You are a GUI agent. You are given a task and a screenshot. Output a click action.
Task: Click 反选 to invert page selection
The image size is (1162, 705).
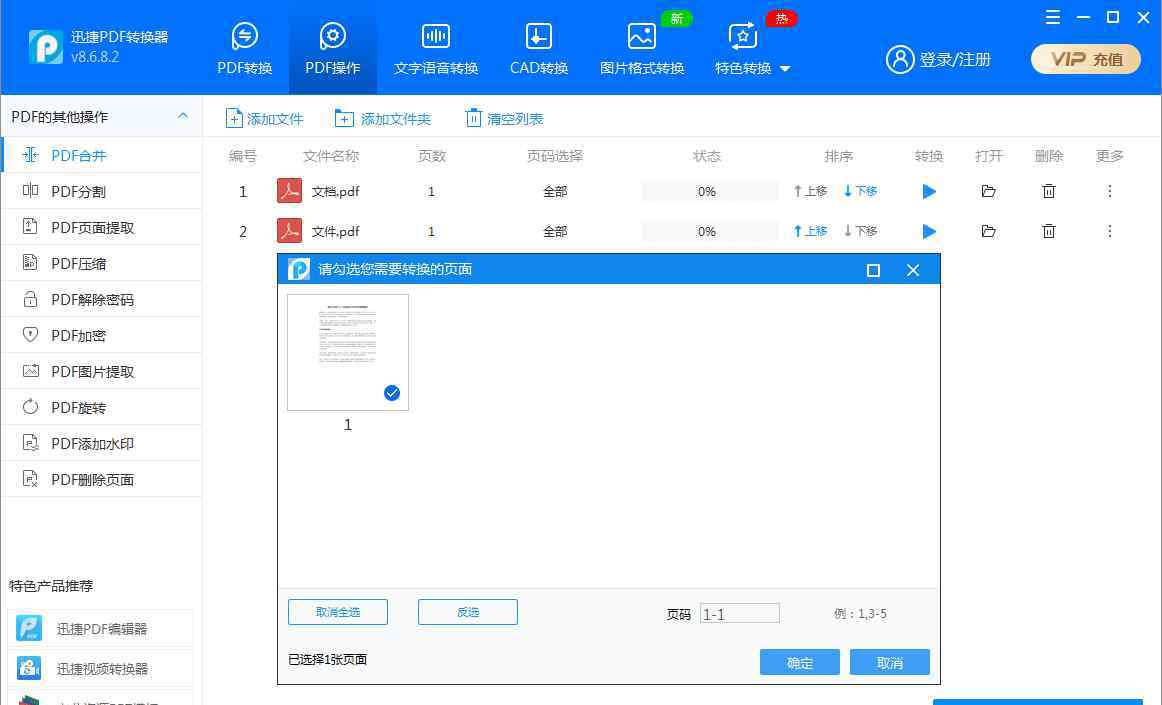click(467, 612)
